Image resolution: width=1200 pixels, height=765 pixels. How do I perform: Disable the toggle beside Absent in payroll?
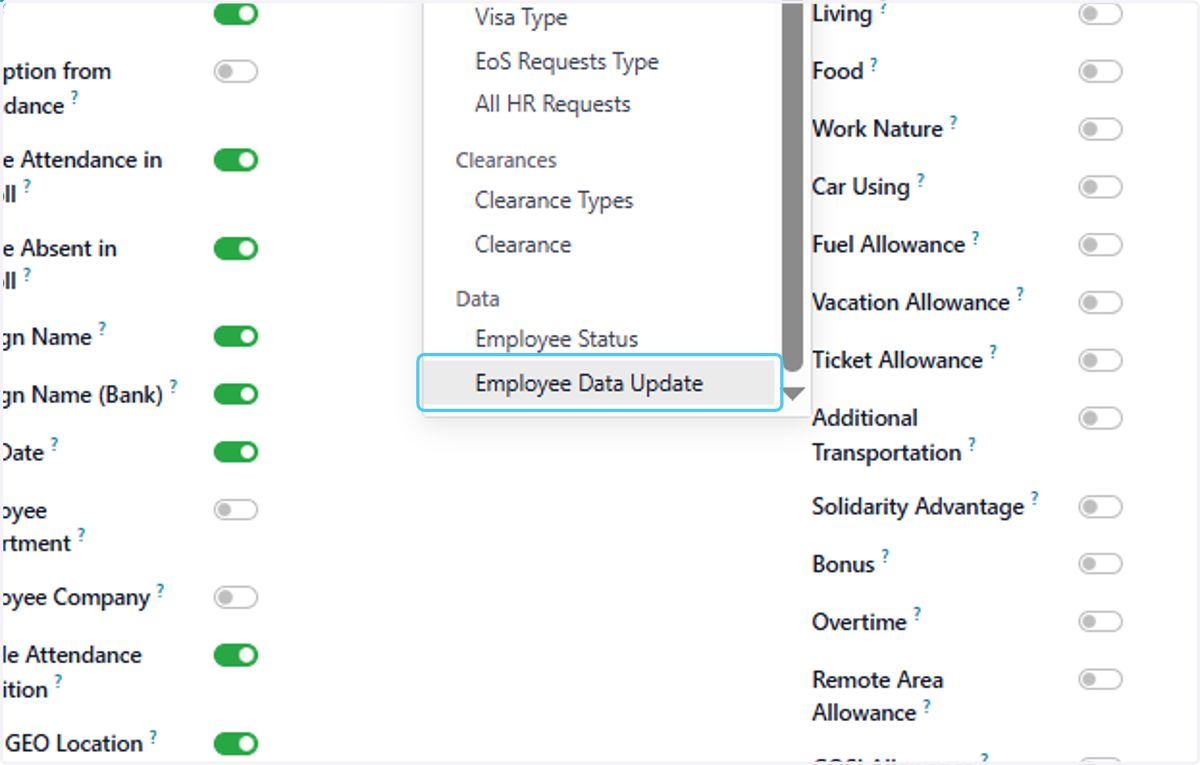tap(236, 248)
